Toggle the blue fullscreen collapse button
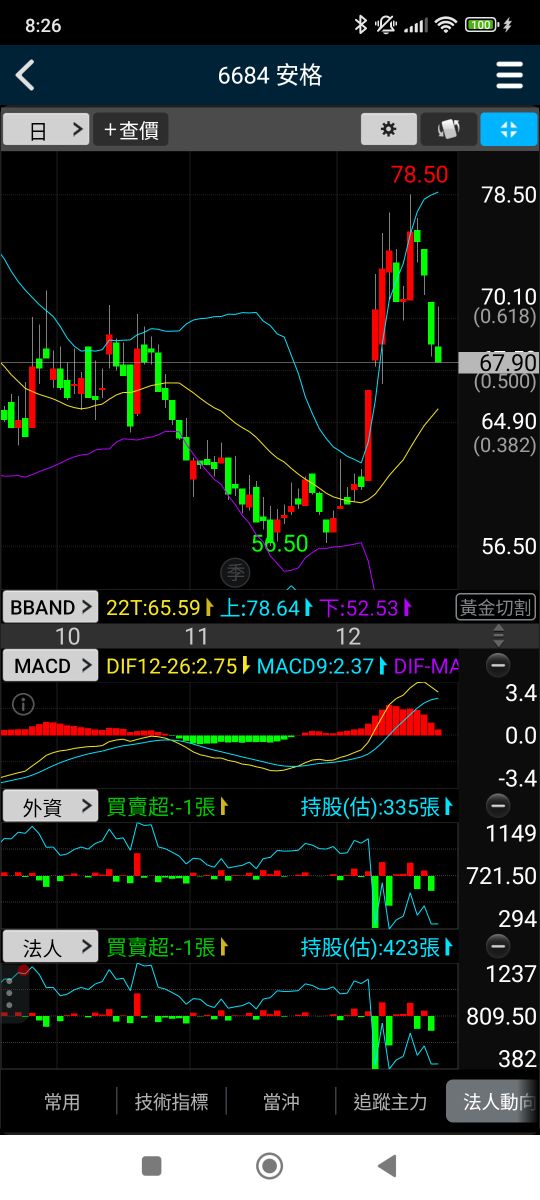The image size is (540, 1200). (508, 129)
